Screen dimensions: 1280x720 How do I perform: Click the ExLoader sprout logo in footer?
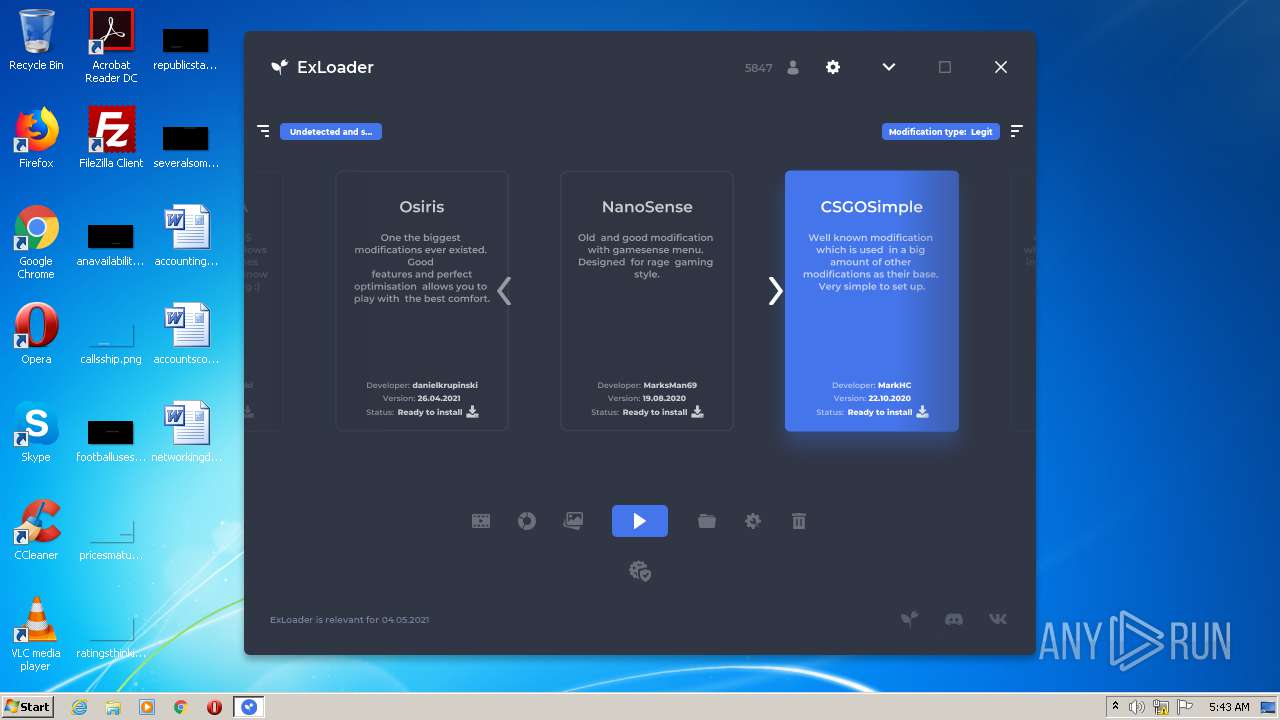point(909,619)
